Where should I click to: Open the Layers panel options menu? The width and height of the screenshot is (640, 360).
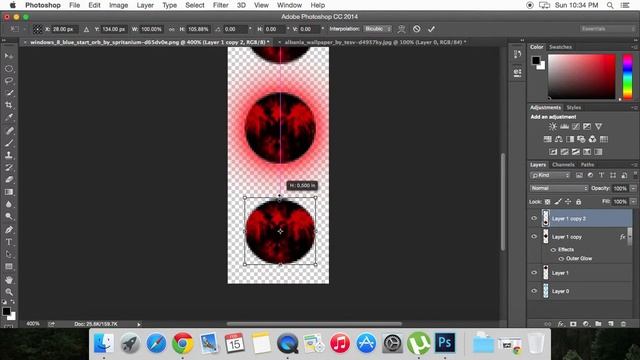click(x=635, y=164)
